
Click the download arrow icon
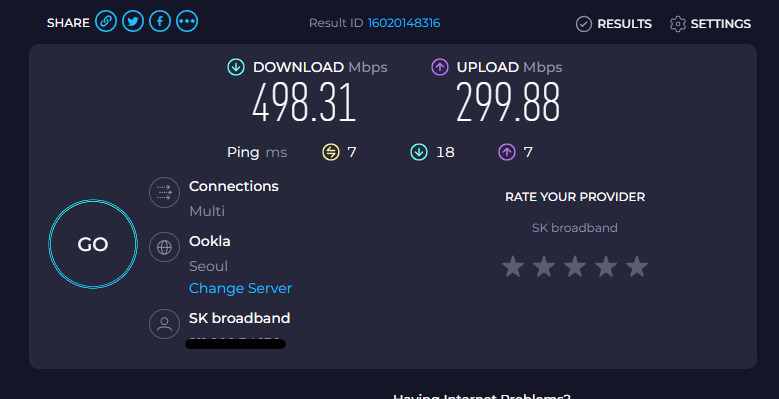point(236,67)
